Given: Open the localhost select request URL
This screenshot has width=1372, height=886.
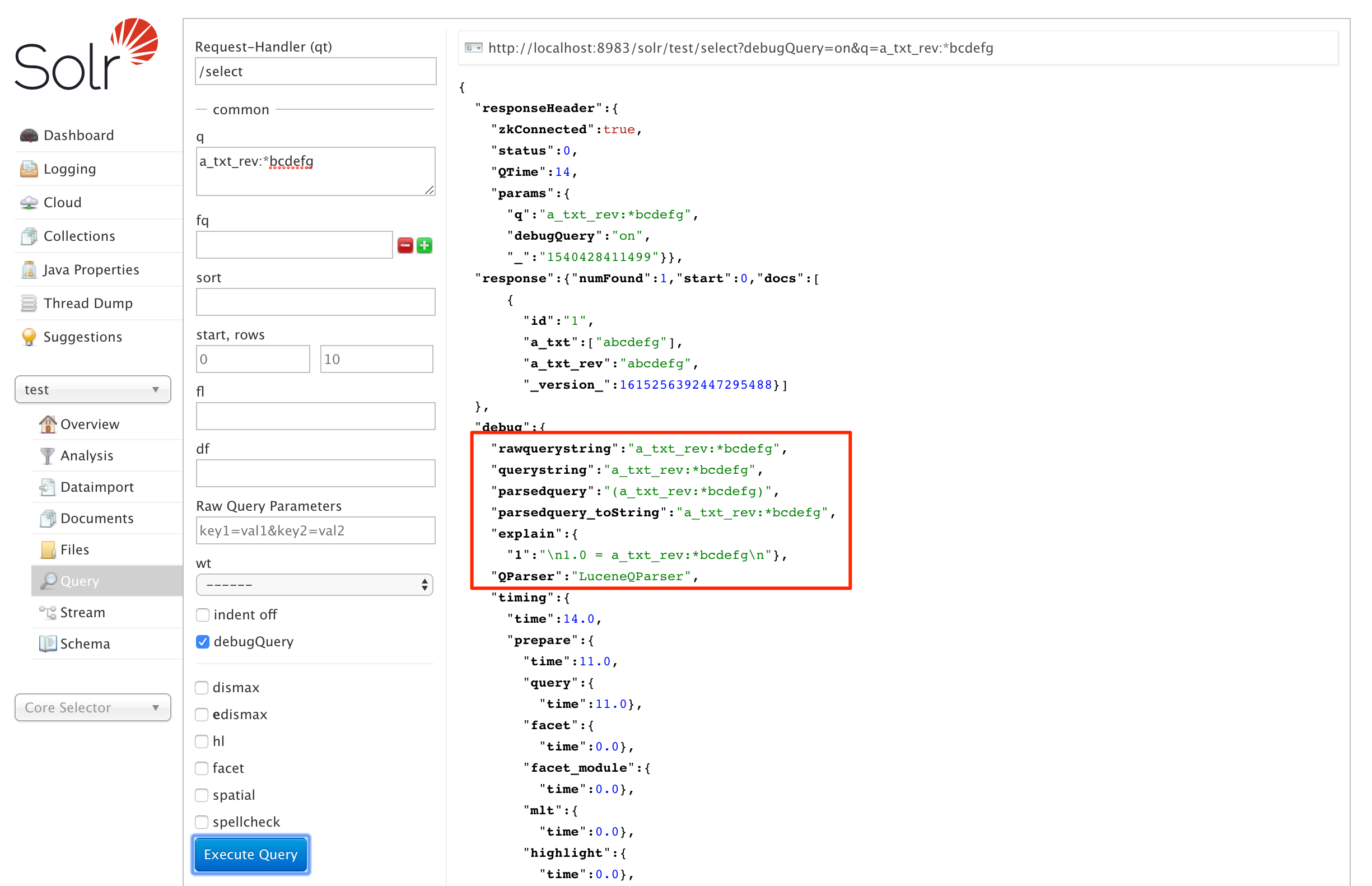Looking at the screenshot, I should pyautogui.click(x=740, y=48).
